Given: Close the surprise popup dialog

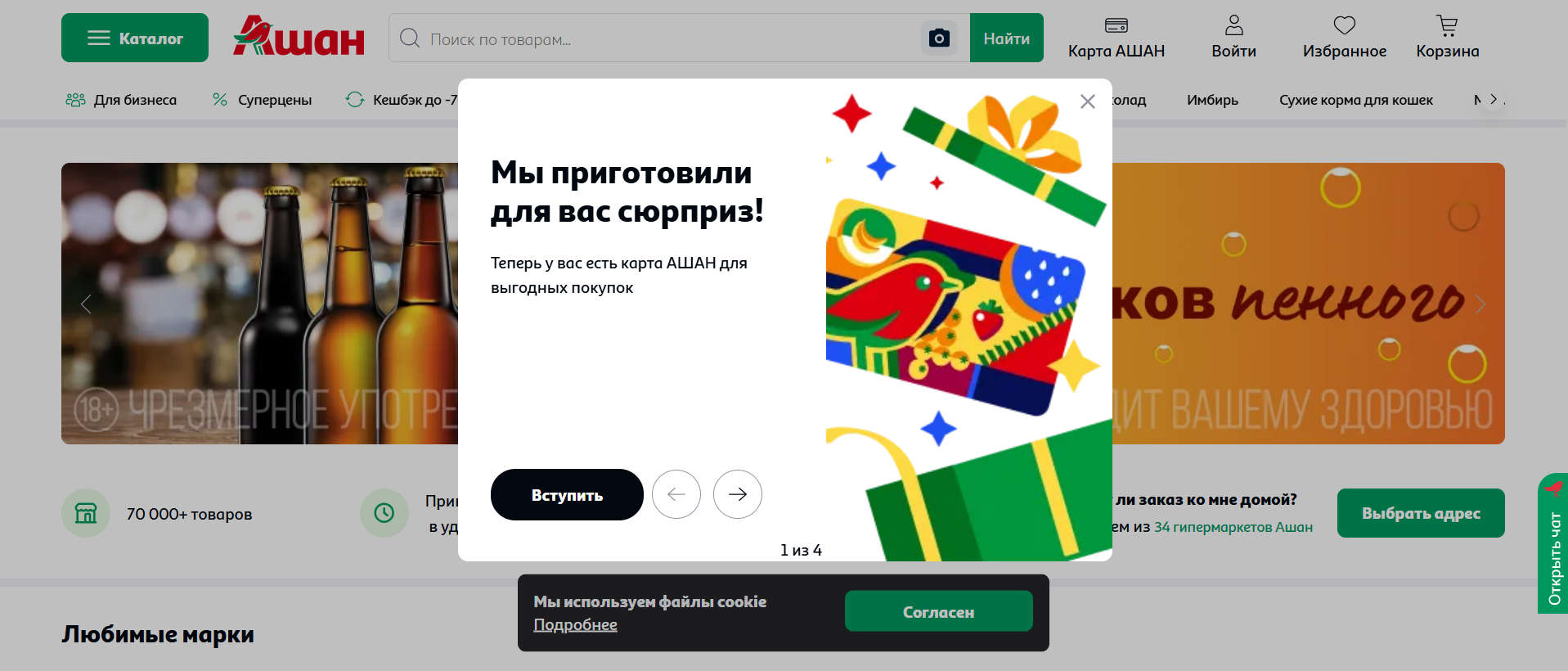Looking at the screenshot, I should tap(1087, 101).
